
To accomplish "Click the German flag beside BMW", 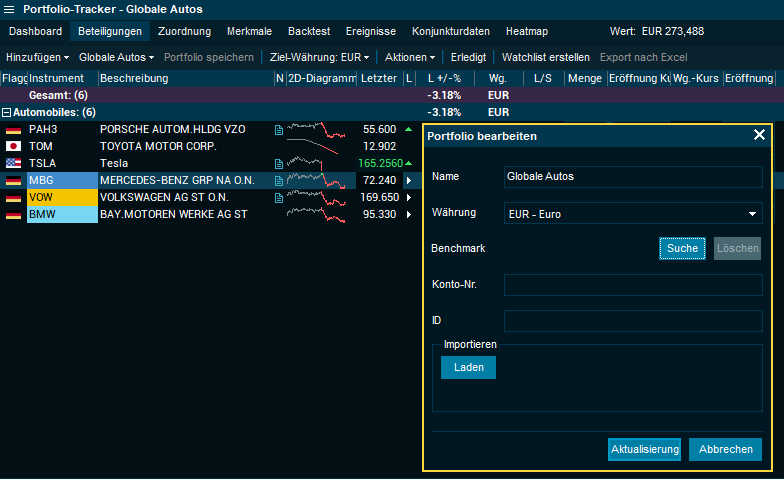I will click(14, 215).
